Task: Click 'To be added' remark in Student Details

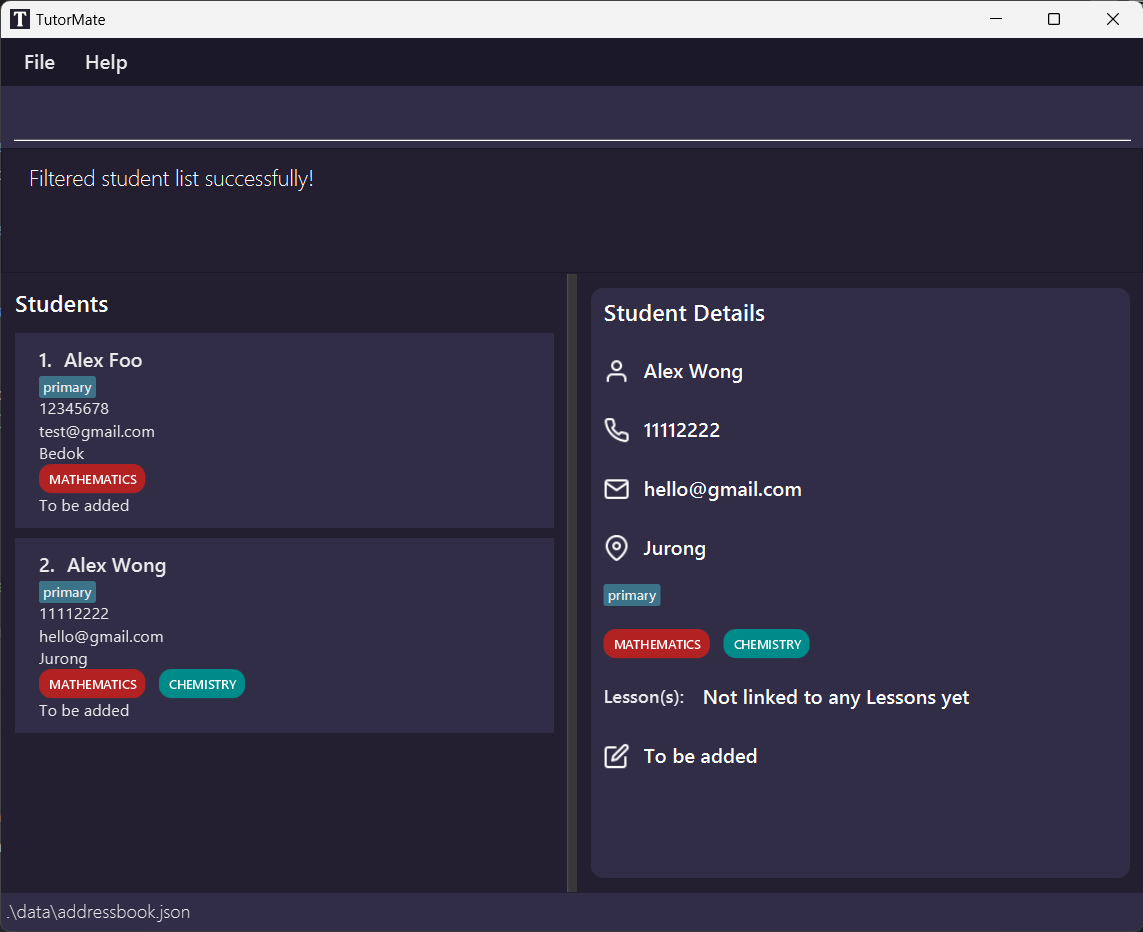Action: [701, 756]
